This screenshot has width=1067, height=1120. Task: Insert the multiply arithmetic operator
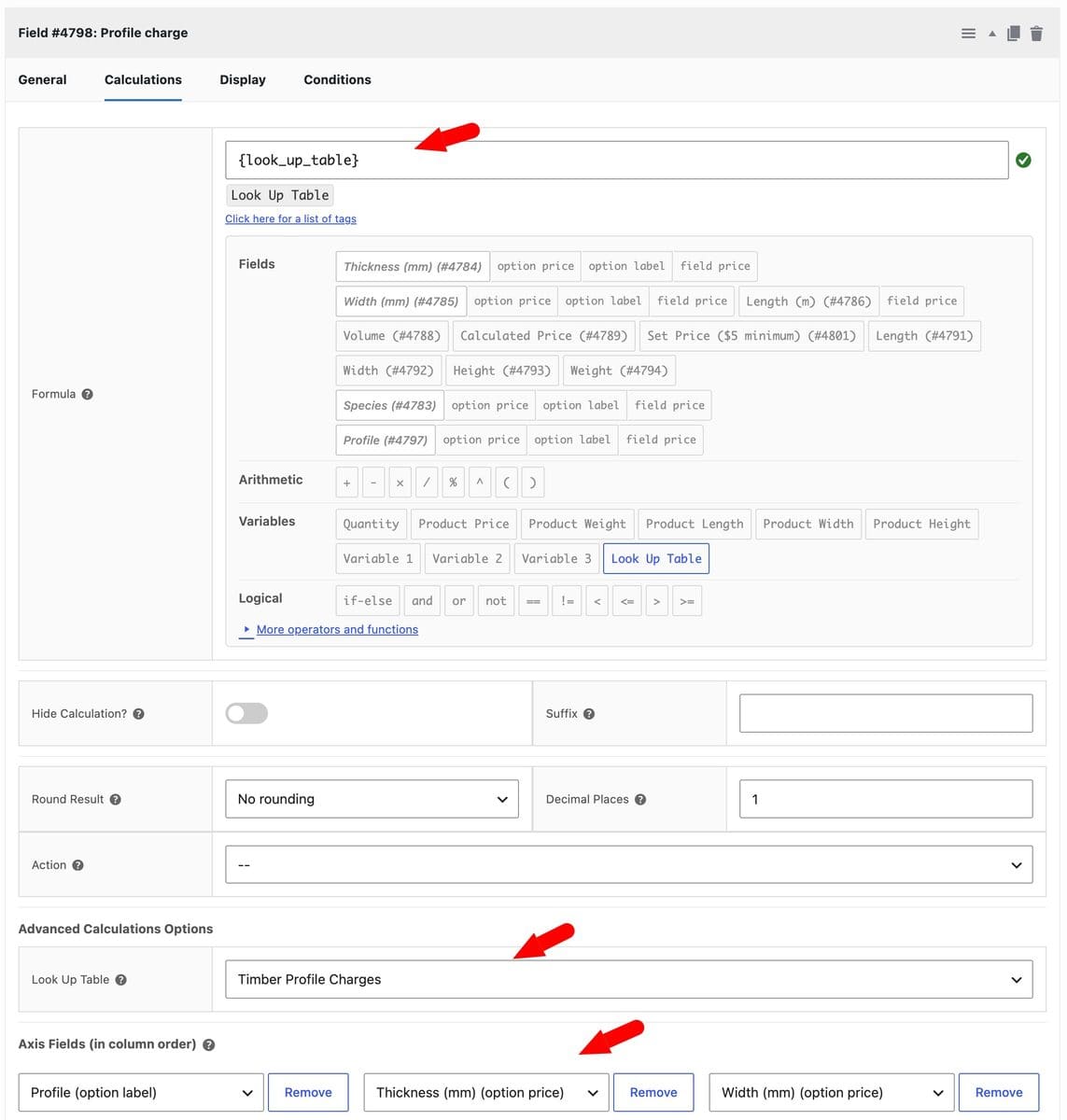tap(400, 483)
